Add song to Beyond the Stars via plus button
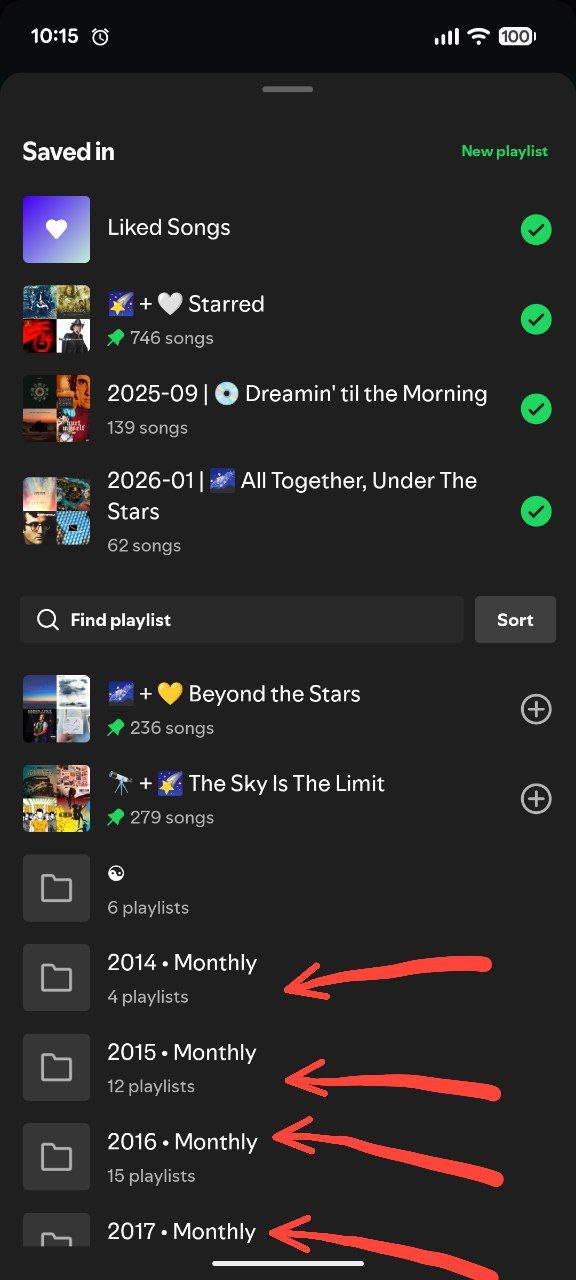Image resolution: width=576 pixels, height=1280 pixels. [536, 708]
